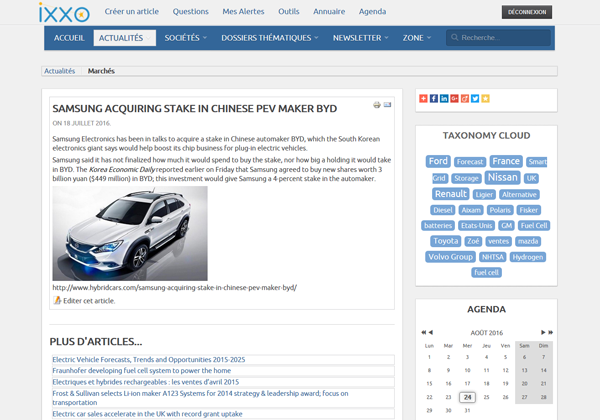The image size is (600, 420).
Task: Email the article via the envelope icon
Action: (x=387, y=104)
